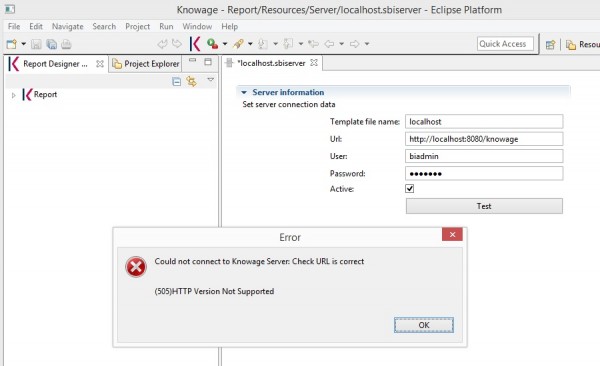Open the Back history dropdown arrow
The width and height of the screenshot is (600, 366).
click(341, 44)
